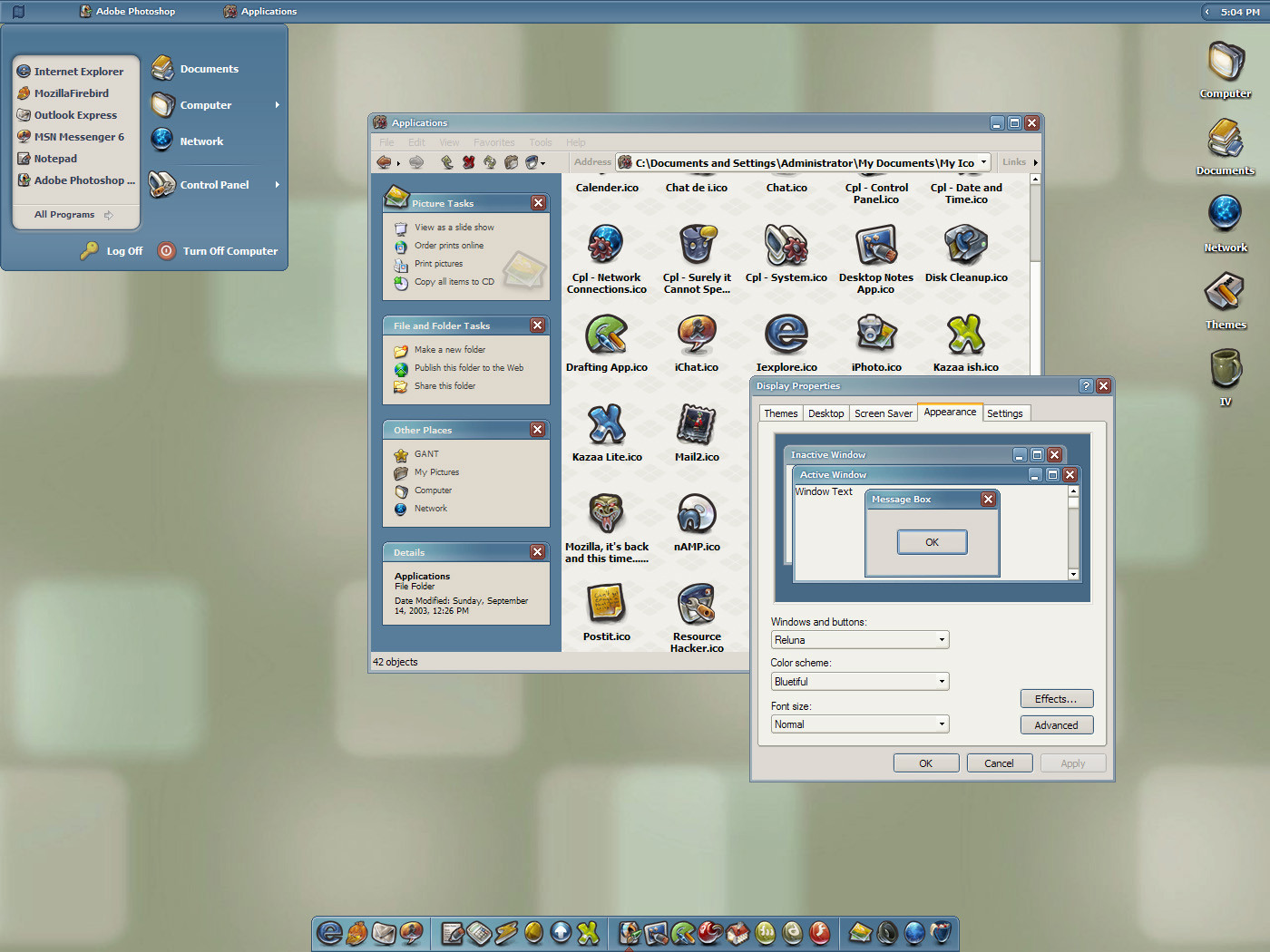Expand the Address bar dropdown arrow

click(983, 162)
